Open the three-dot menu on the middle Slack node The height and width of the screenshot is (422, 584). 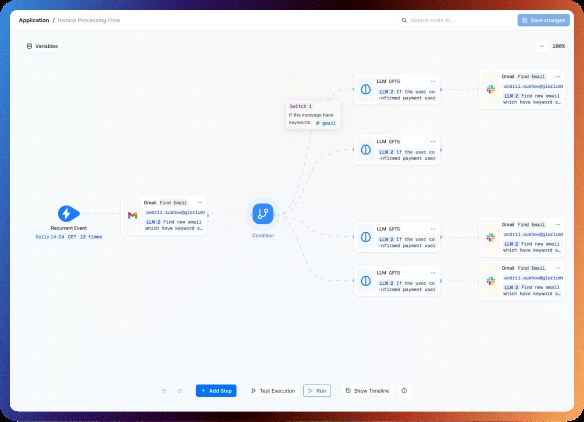click(x=558, y=225)
